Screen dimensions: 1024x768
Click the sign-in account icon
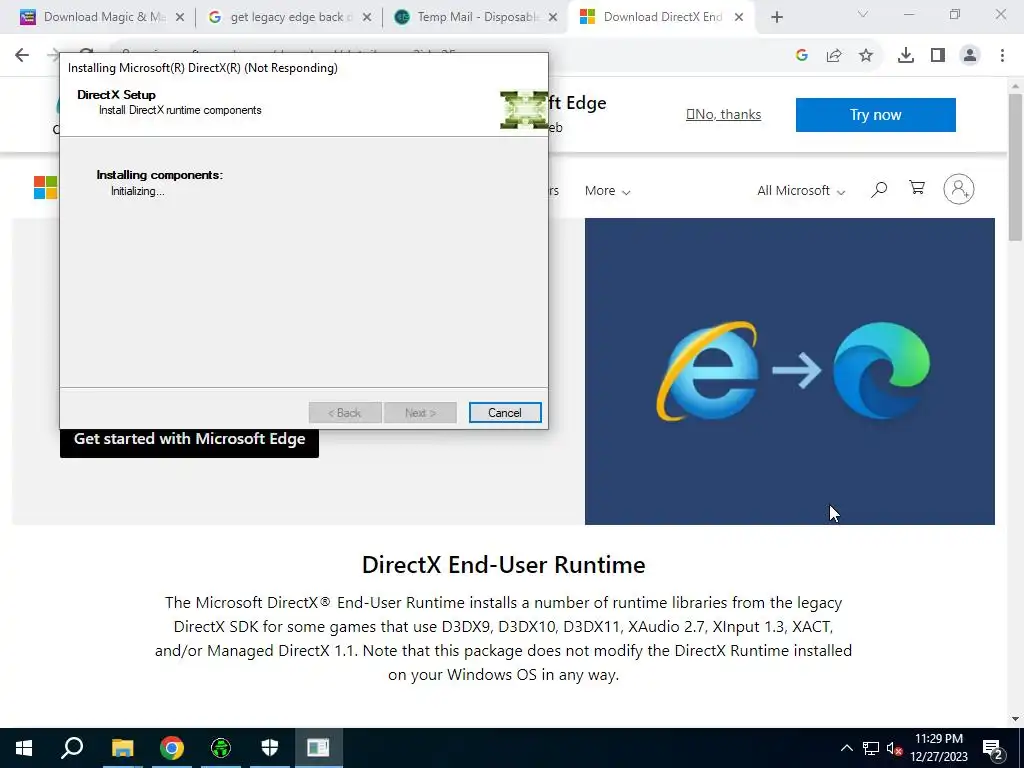coord(958,189)
